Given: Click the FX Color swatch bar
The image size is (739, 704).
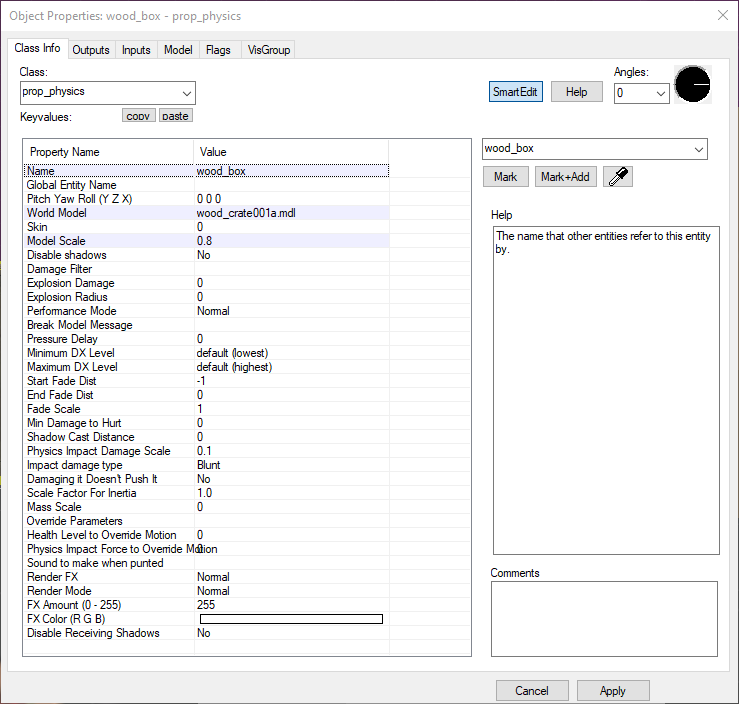Looking at the screenshot, I should point(291,619).
